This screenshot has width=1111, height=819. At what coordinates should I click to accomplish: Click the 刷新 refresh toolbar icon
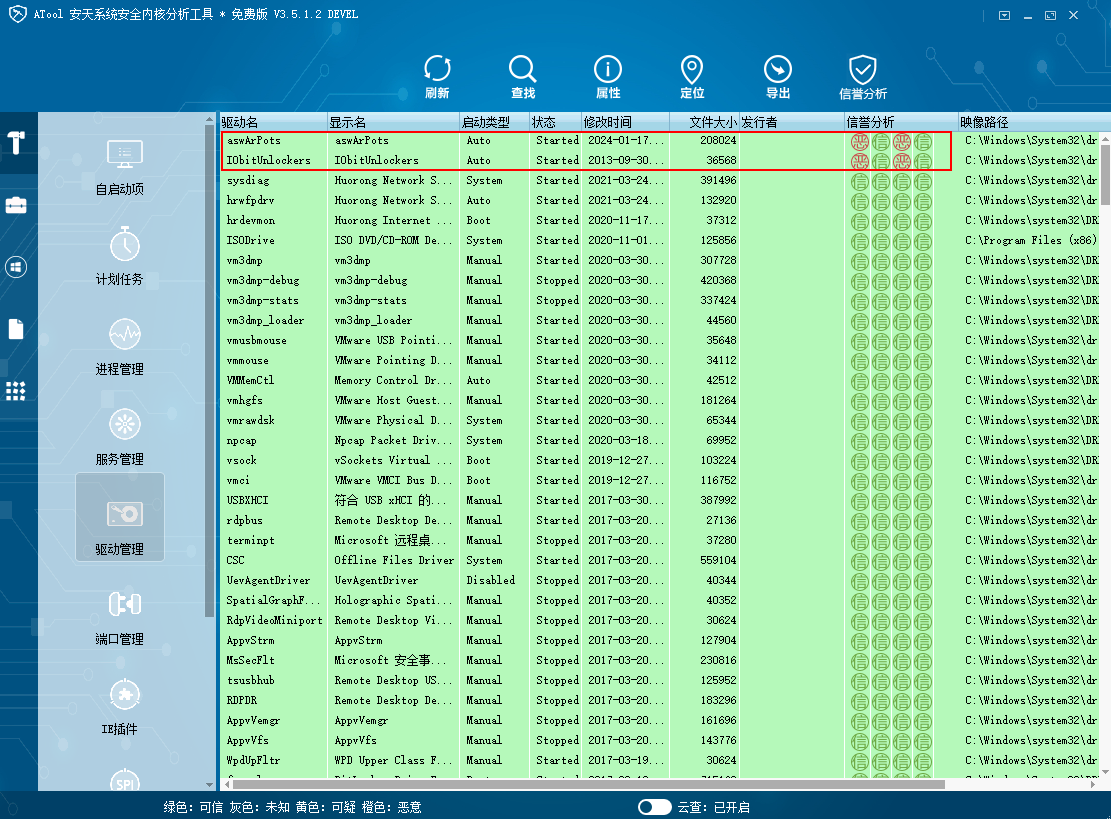pyautogui.click(x=437, y=77)
